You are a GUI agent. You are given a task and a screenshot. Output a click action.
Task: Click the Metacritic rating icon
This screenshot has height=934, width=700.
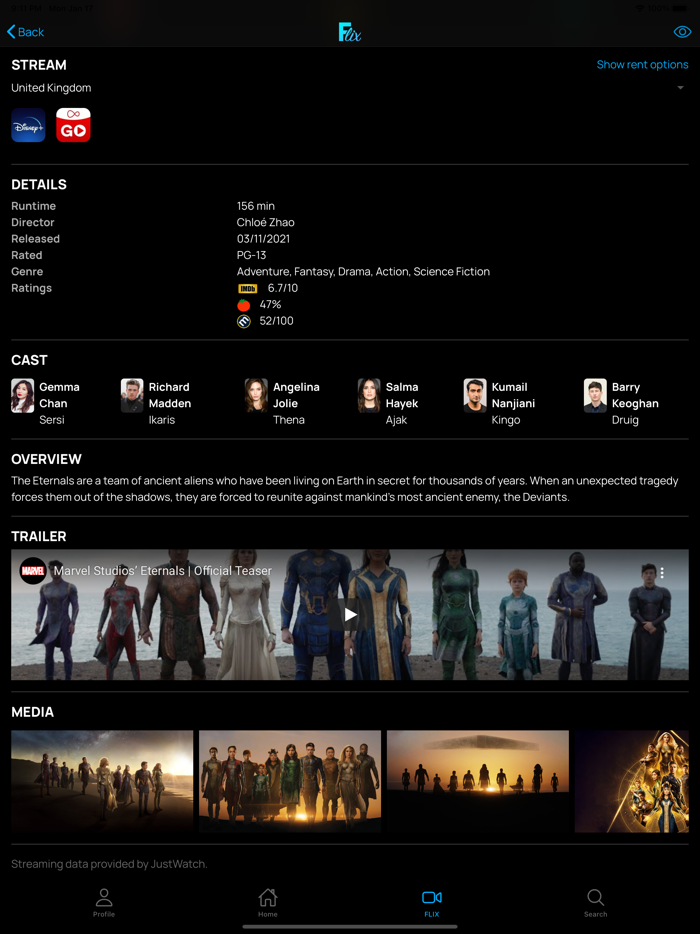[x=244, y=322]
